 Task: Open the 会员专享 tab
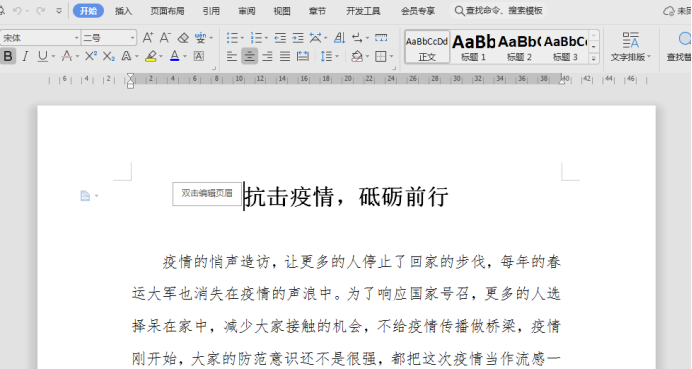point(417,11)
